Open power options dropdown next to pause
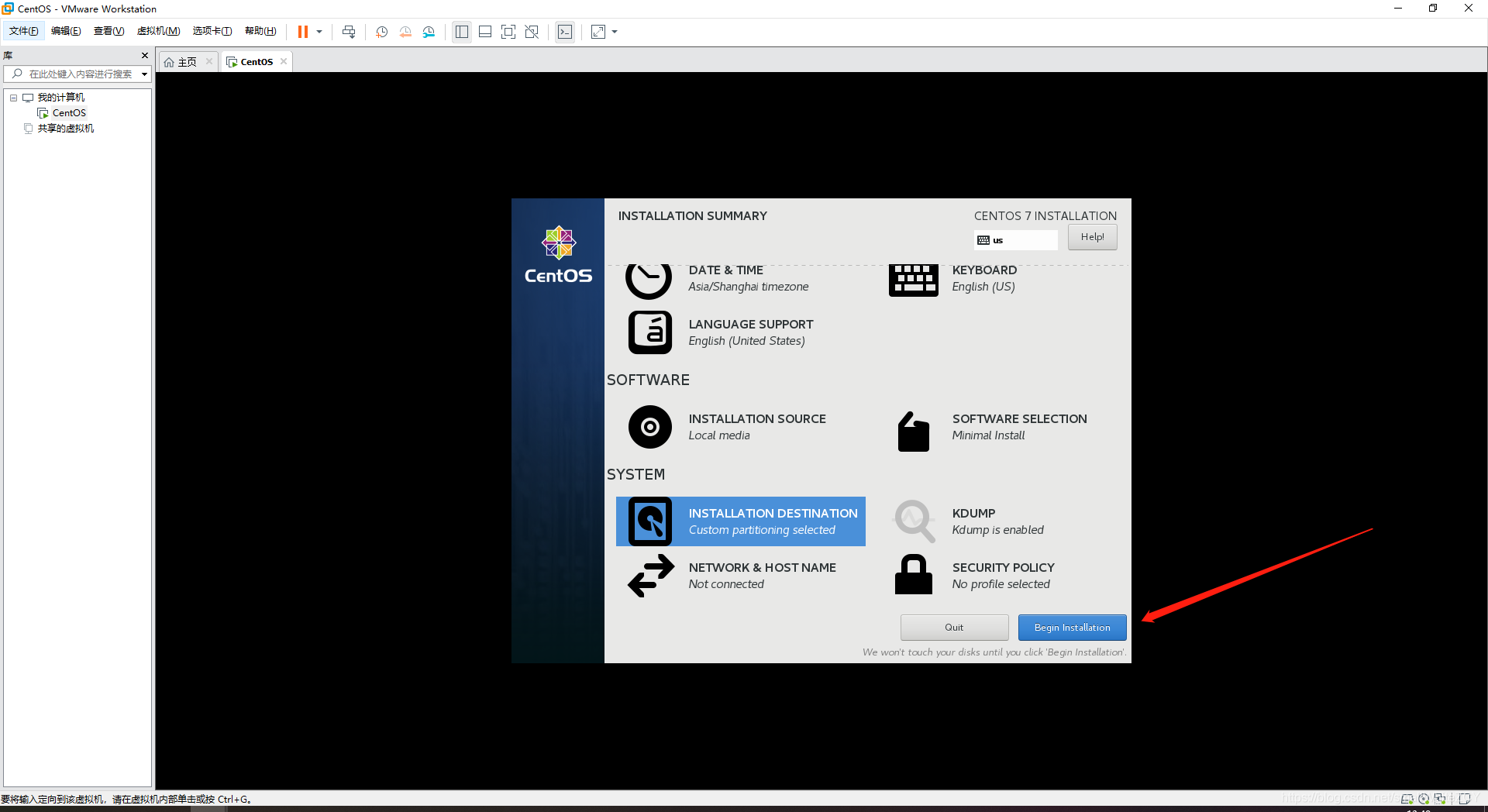Image resolution: width=1488 pixels, height=812 pixels. pyautogui.click(x=319, y=32)
